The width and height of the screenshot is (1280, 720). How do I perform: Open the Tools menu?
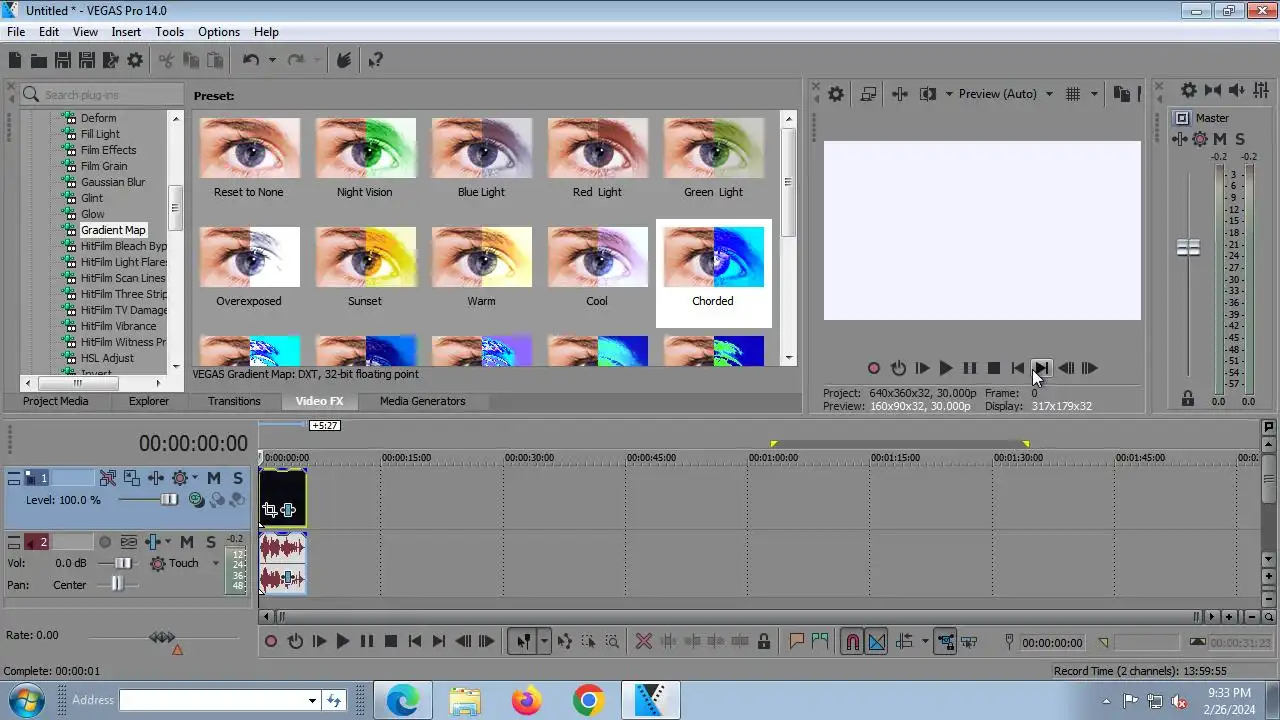pos(169,32)
